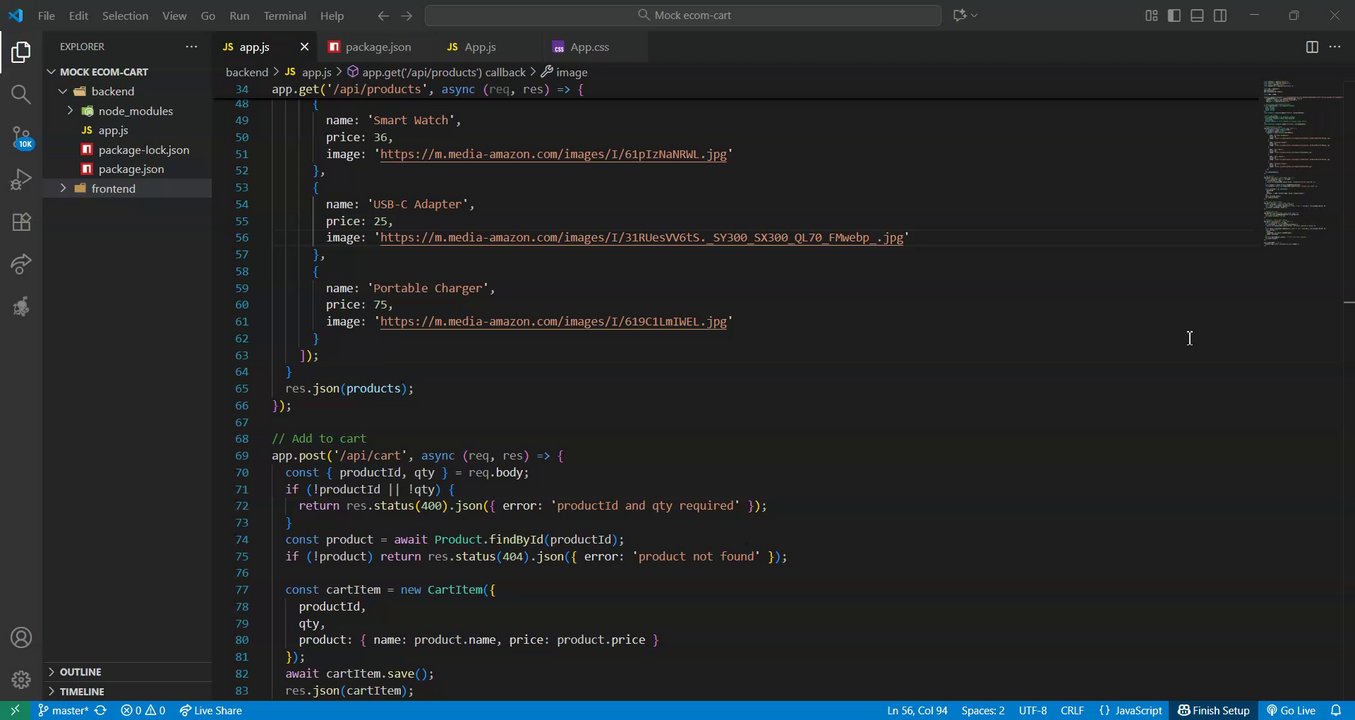The width and height of the screenshot is (1355, 720).
Task: Click Live Share in status bar
Action: coord(211,711)
